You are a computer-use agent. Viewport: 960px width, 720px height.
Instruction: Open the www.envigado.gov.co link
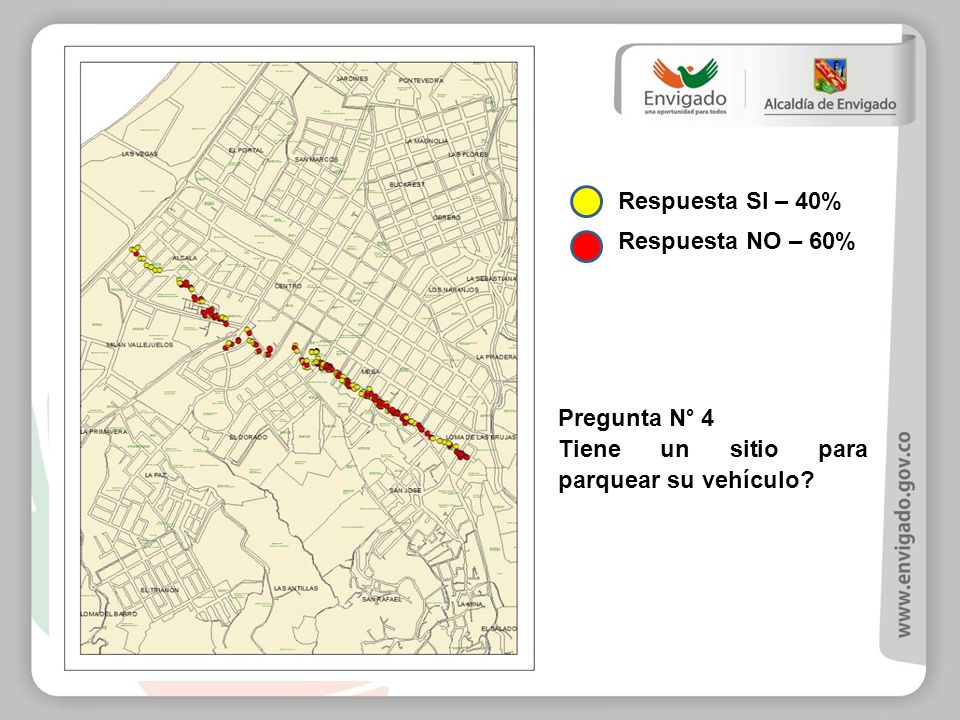[x=904, y=535]
